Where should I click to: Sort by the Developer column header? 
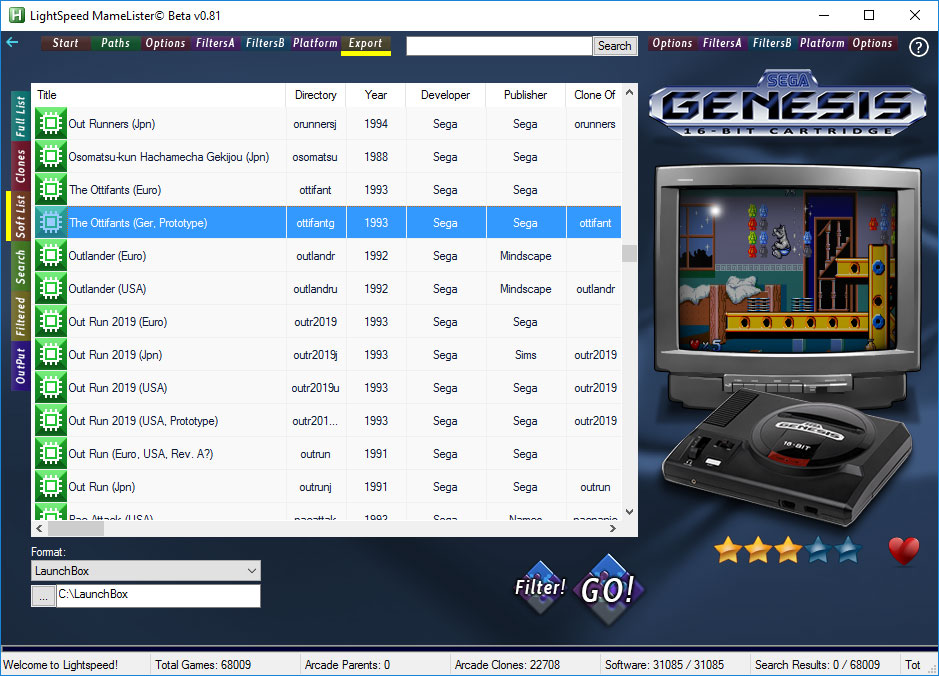[446, 95]
